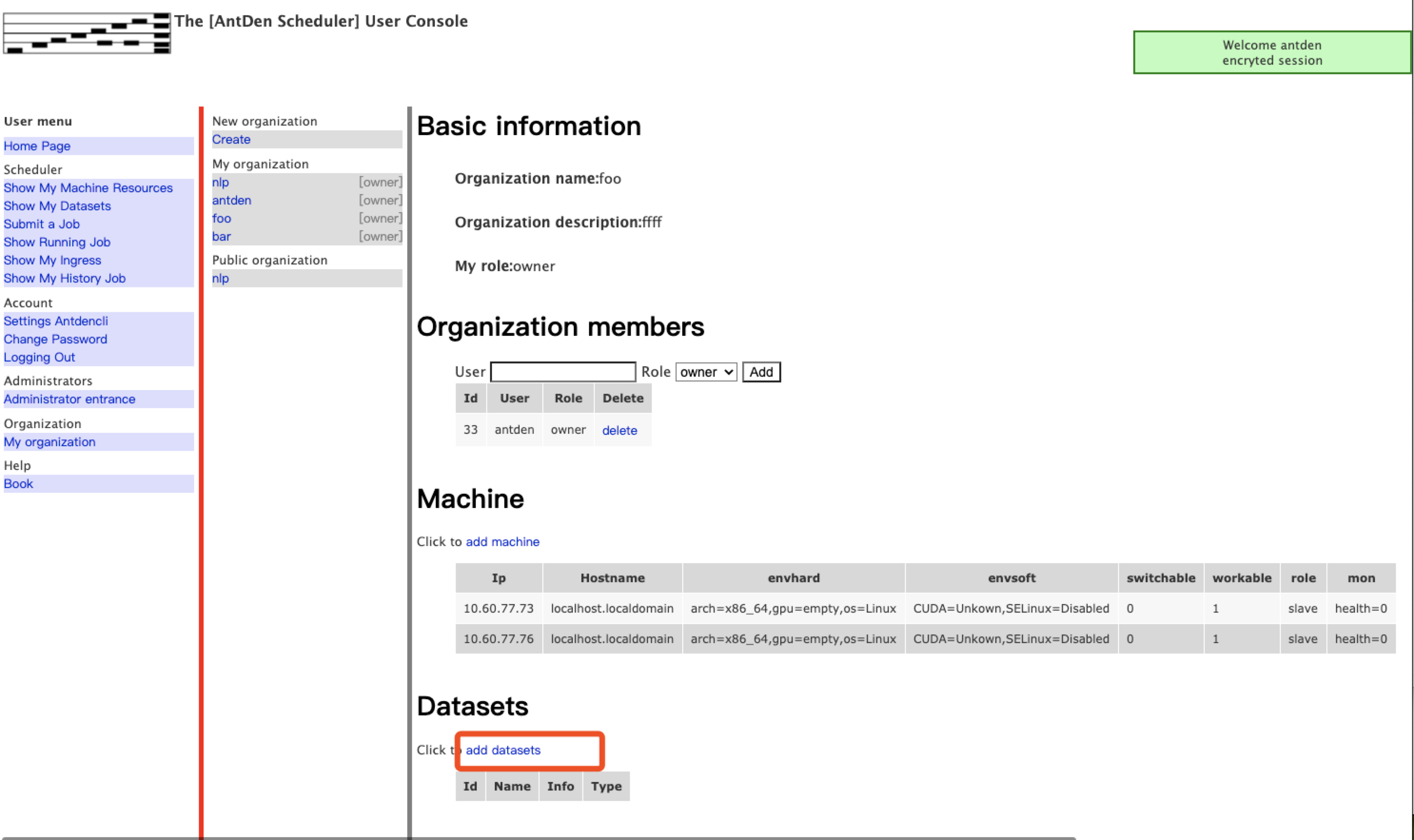Open Show My Ingress
The height and width of the screenshot is (840, 1414).
click(x=53, y=260)
